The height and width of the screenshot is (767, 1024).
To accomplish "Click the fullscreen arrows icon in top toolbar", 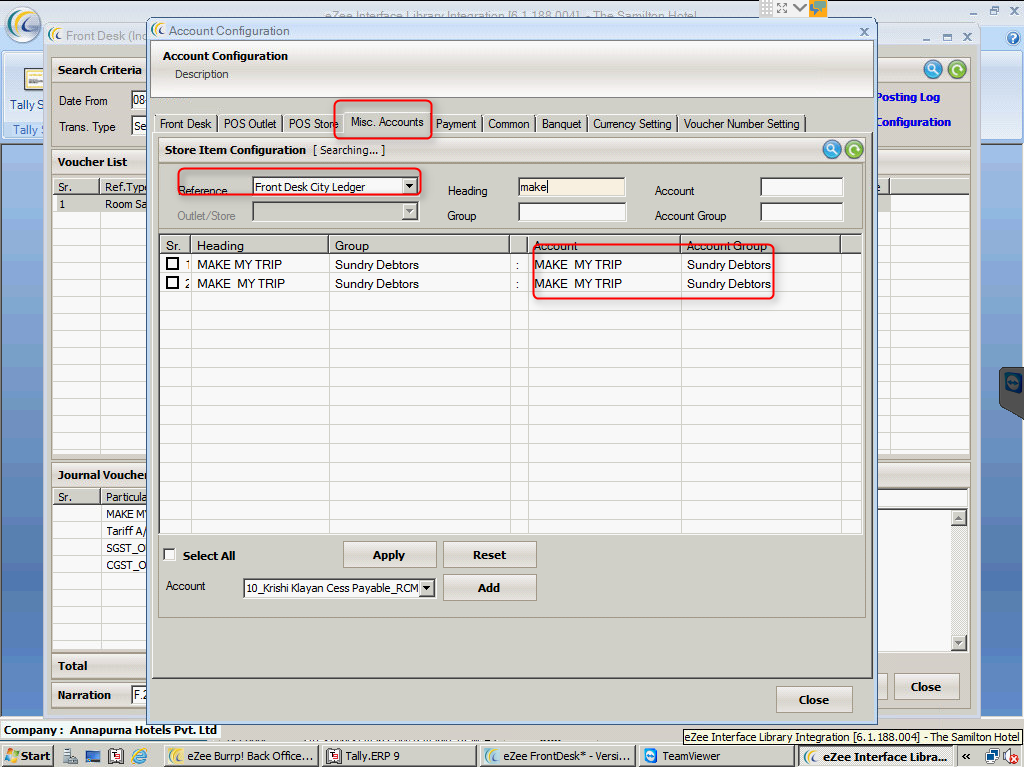I will pos(782,8).
